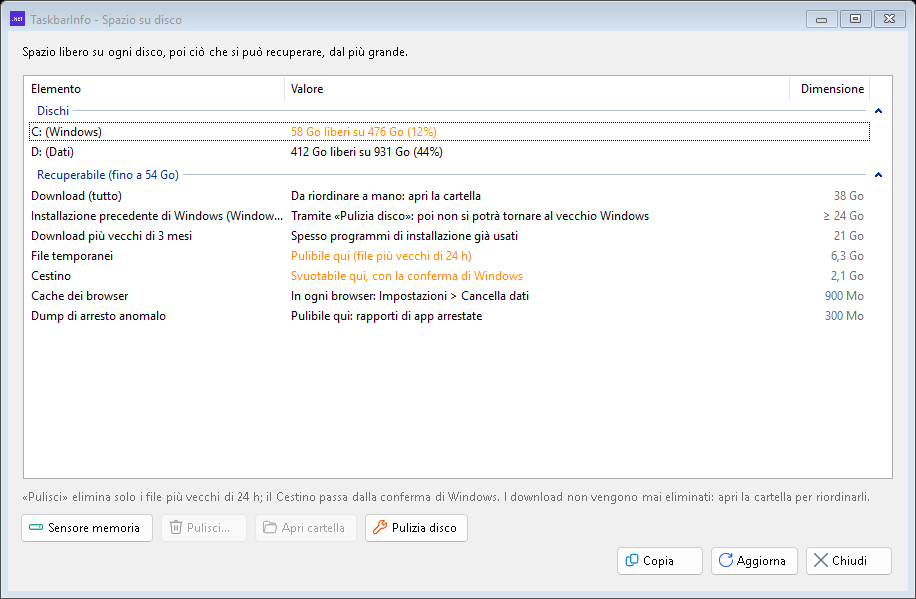This screenshot has height=599, width=916.
Task: Sort by the Dimensione column header
Action: 830,89
